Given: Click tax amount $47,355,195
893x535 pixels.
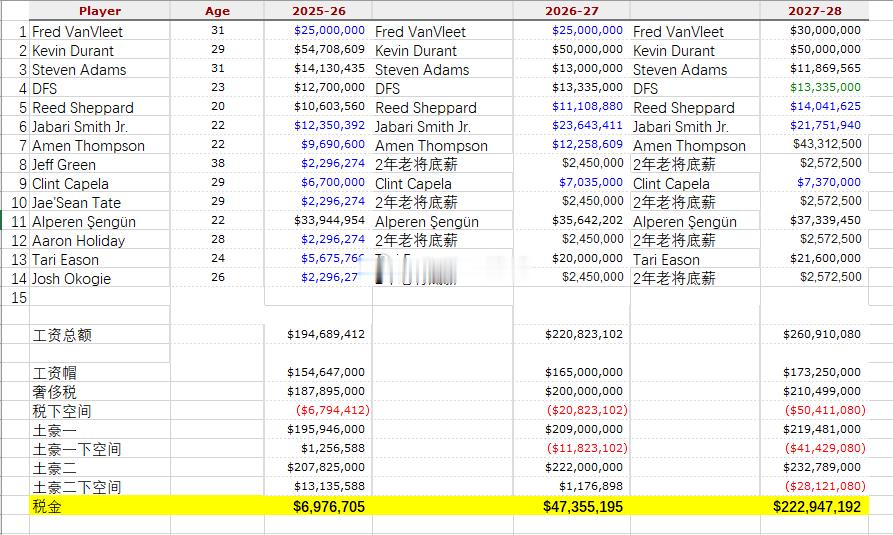Looking at the screenshot, I should [583, 507].
